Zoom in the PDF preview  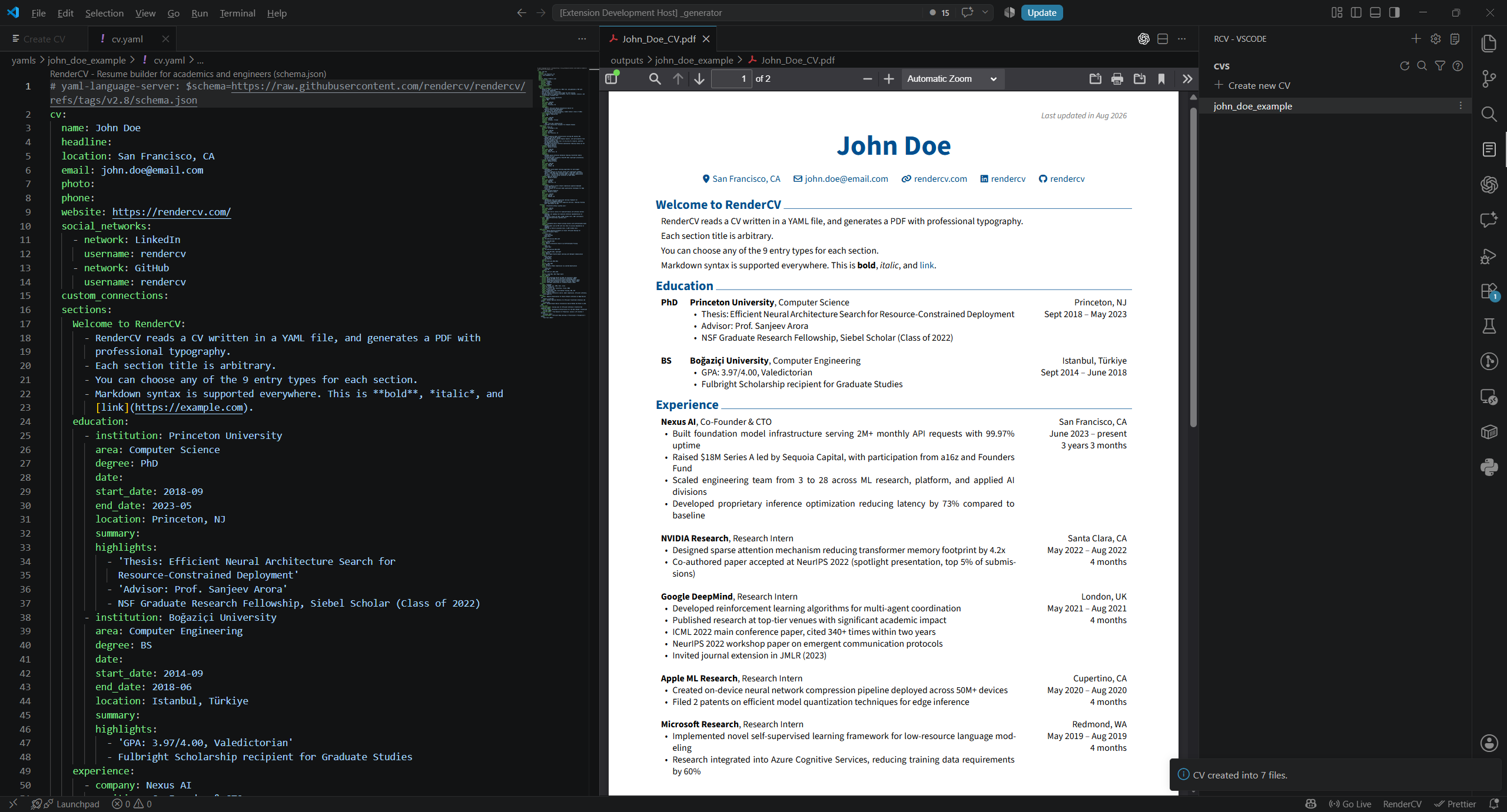(889, 79)
